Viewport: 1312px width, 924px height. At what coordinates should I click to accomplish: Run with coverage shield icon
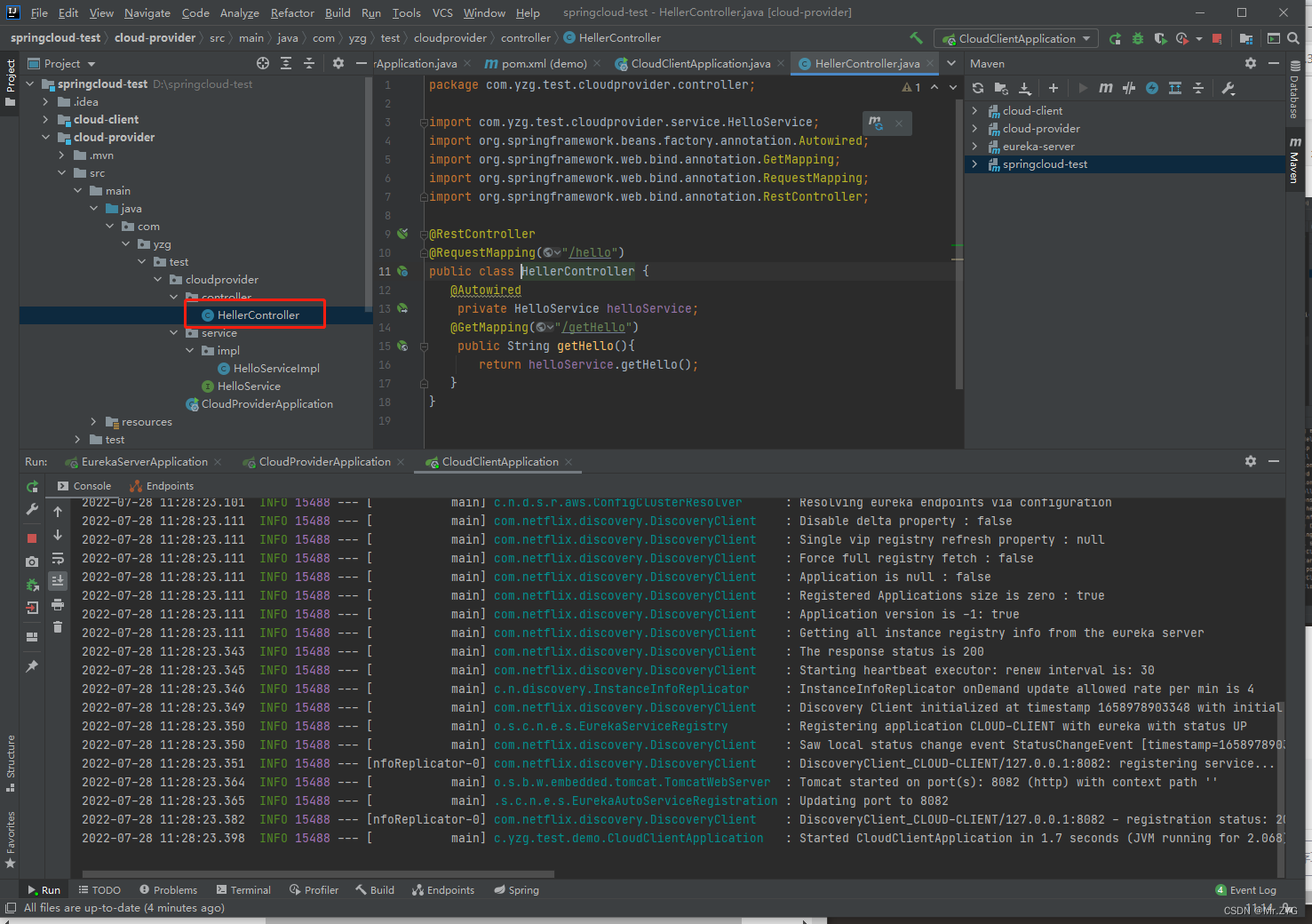[1159, 38]
